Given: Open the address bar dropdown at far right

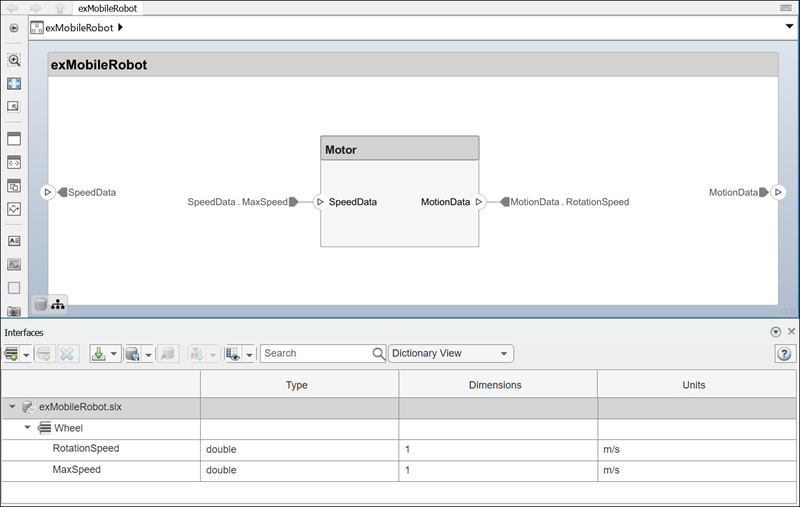Looking at the screenshot, I should [x=789, y=27].
